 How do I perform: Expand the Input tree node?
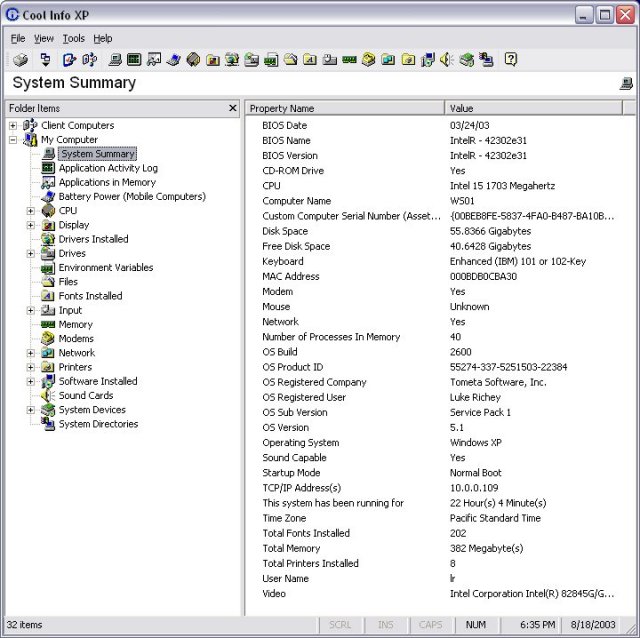(31, 311)
